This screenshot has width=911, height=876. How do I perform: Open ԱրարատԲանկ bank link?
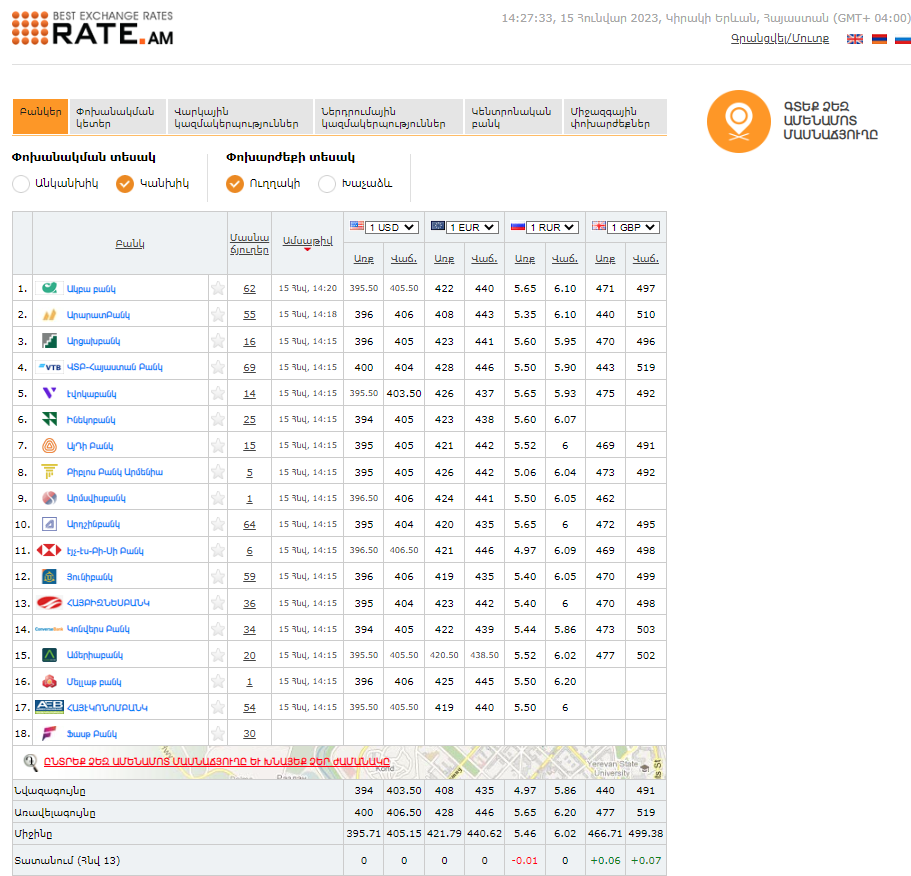tap(98, 315)
